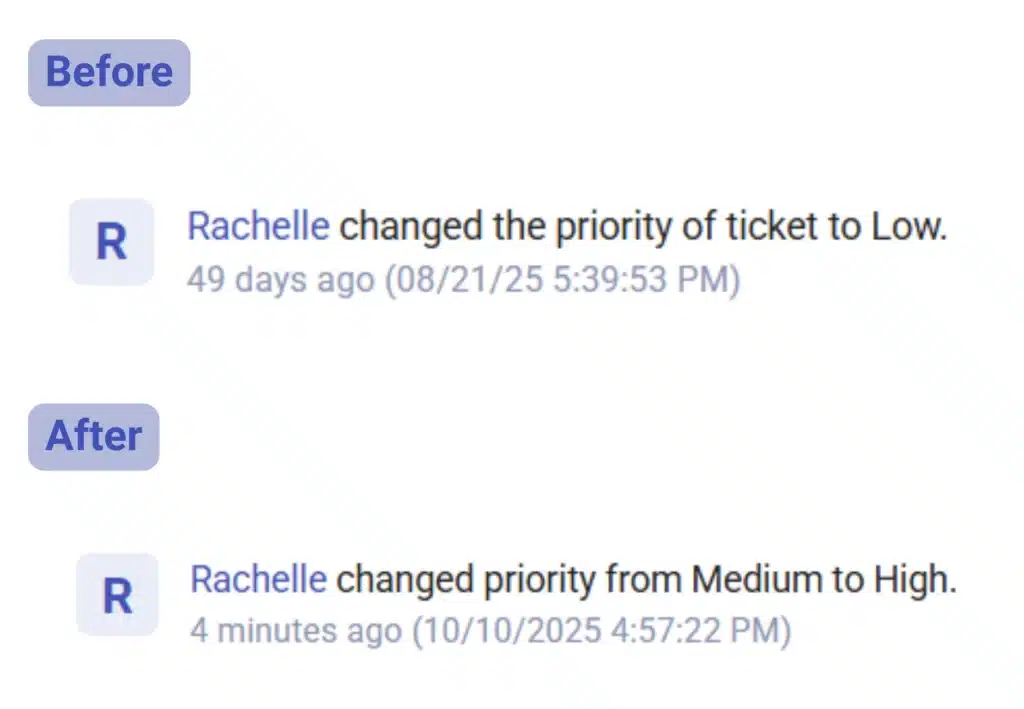Open Rachelle's profile link in the Before entry

(258, 227)
